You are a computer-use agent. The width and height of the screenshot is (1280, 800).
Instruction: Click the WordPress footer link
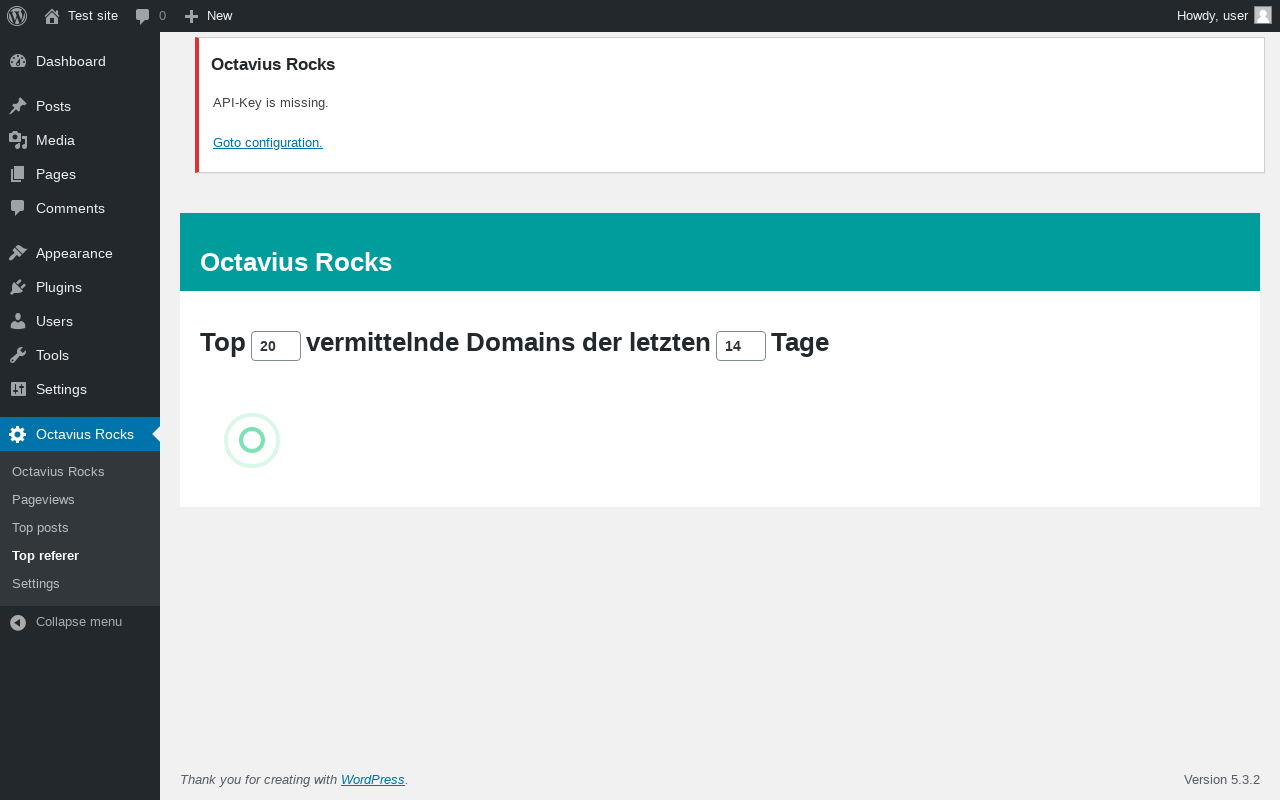coord(373,780)
